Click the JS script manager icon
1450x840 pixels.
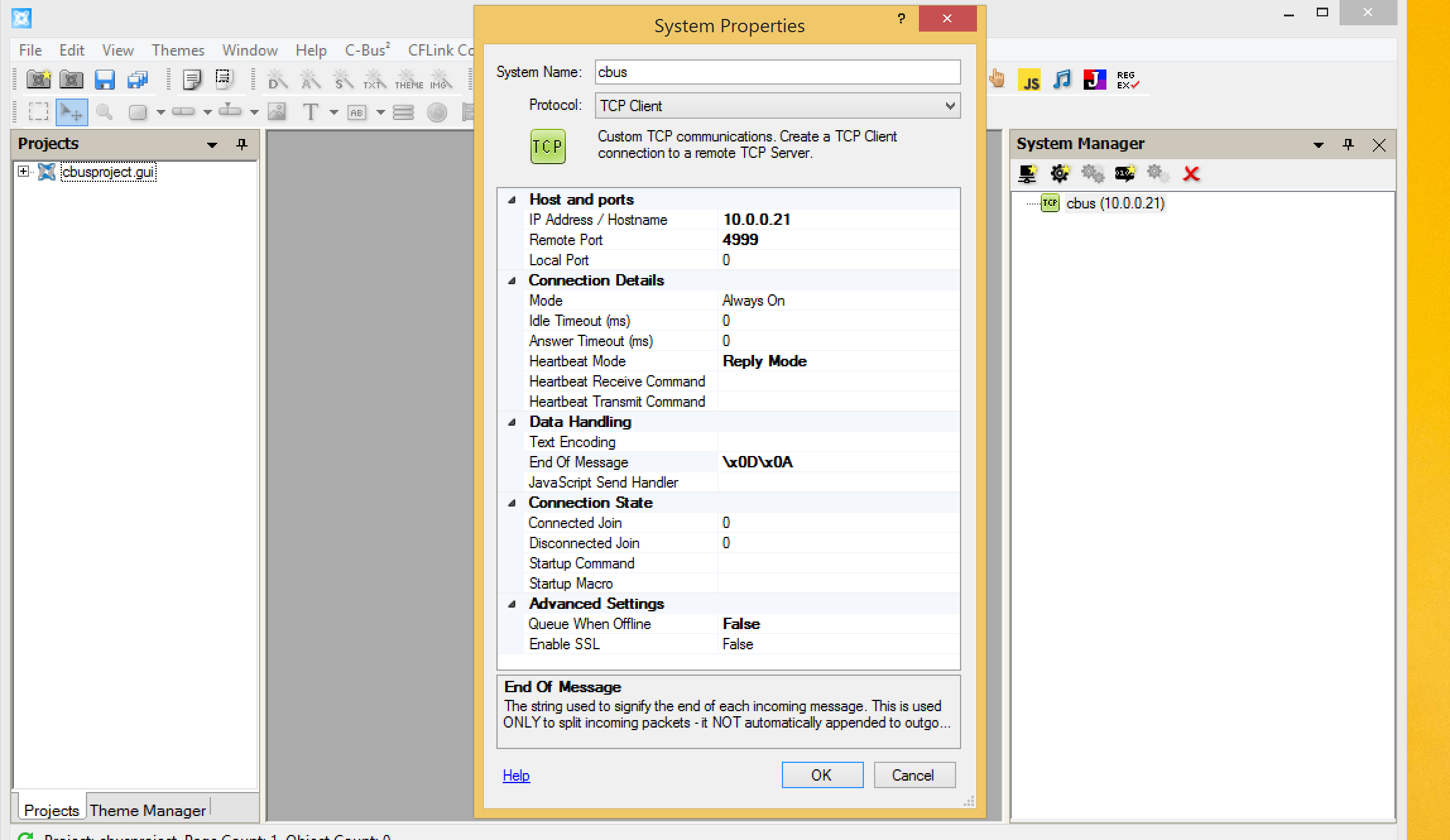point(1030,80)
